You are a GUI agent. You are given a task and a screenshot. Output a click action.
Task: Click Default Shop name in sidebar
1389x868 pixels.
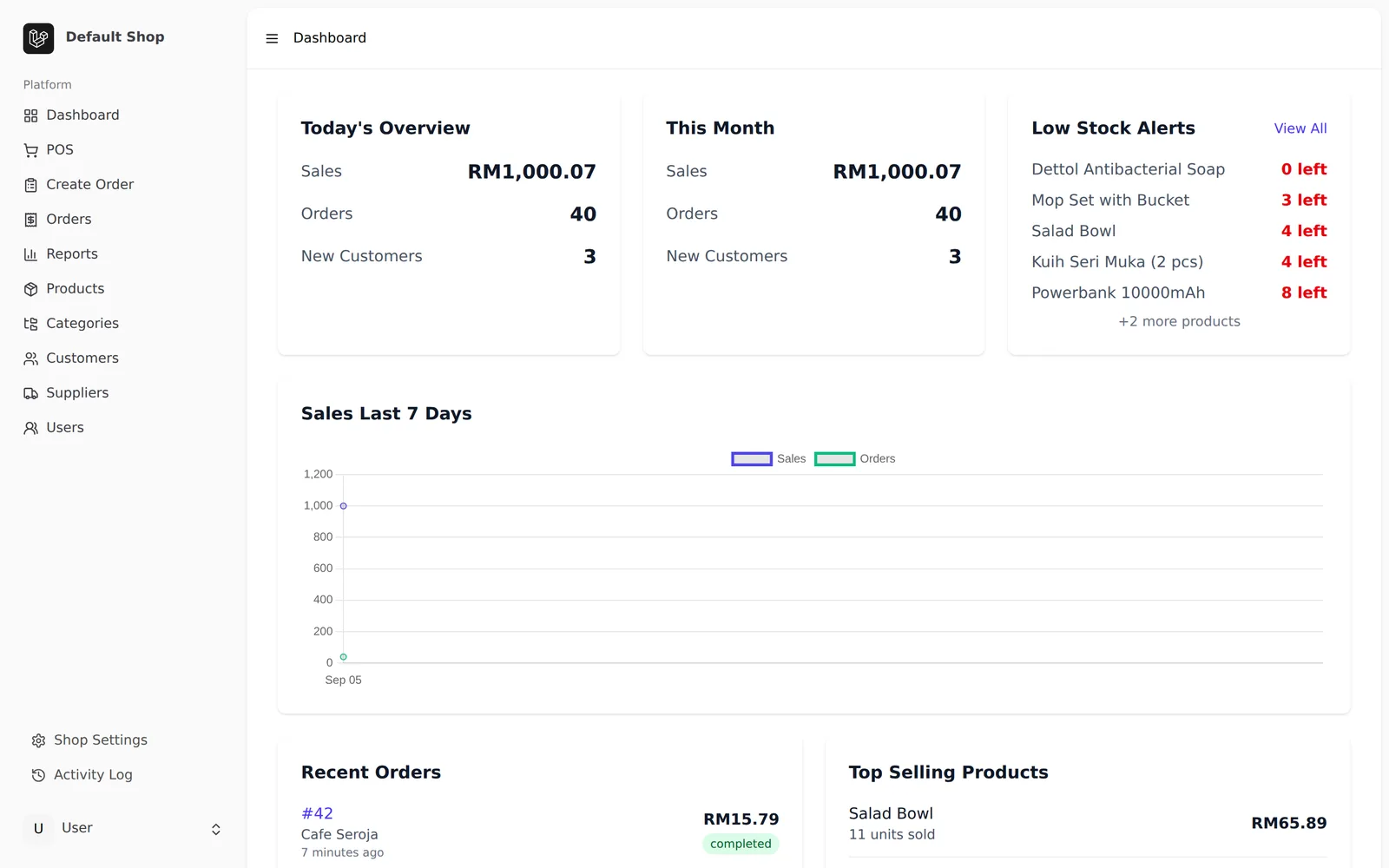point(115,36)
